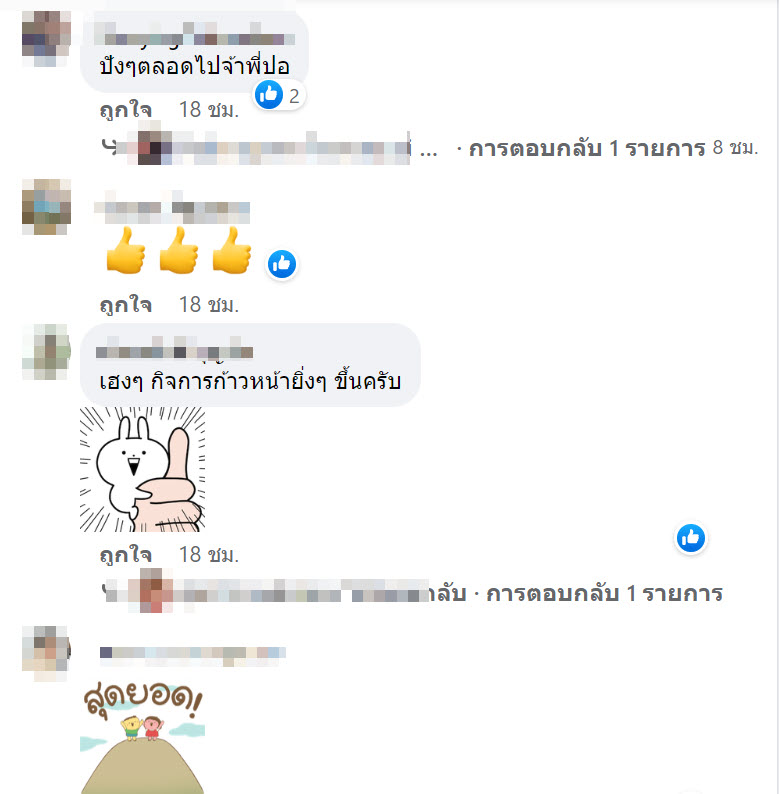Open the emoji commenter's profile picture
Screen dimensions: 779x794
46,207
